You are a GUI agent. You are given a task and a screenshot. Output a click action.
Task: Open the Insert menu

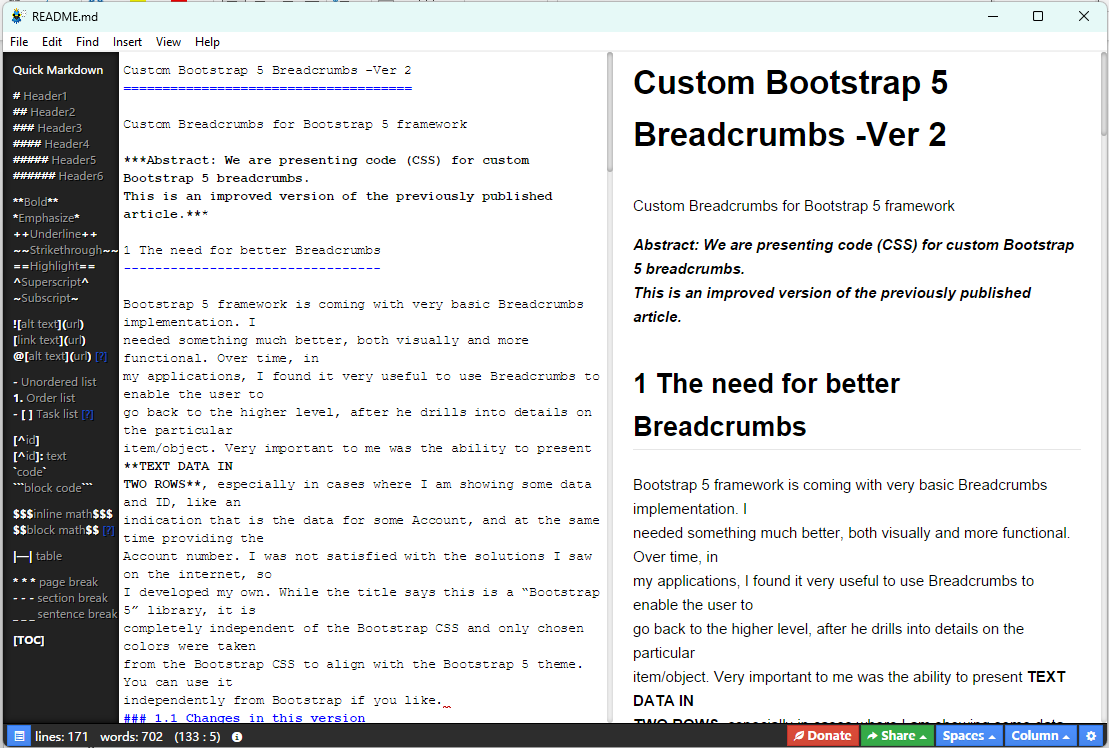point(127,42)
